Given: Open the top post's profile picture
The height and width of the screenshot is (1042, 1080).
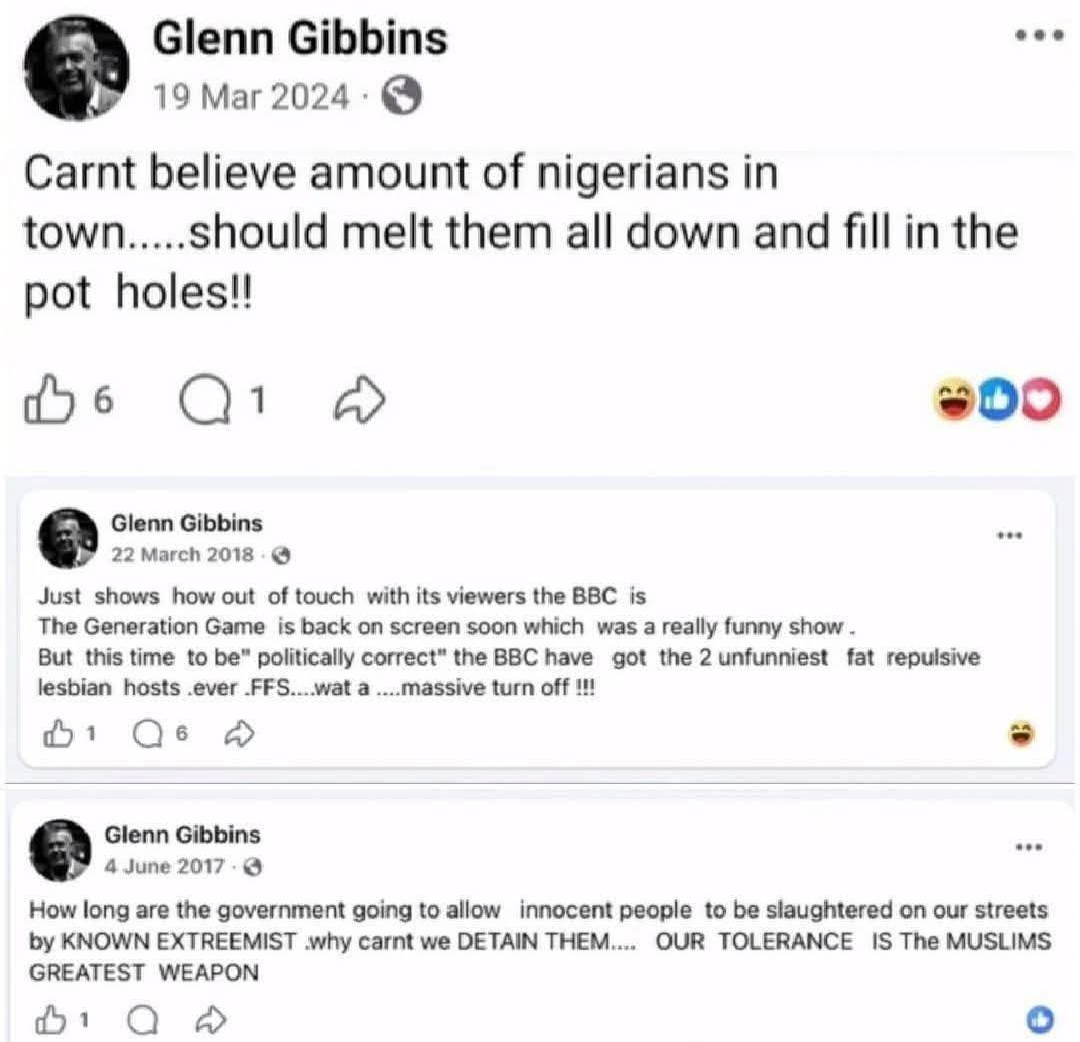Looking at the screenshot, I should pyautogui.click(x=76, y=67).
